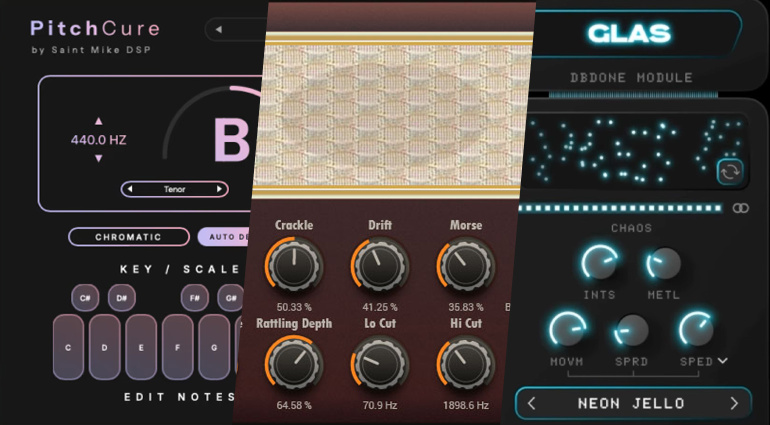Go to next preset after NEON JELLO
Viewport: 770px width, 425px height.
coord(734,403)
